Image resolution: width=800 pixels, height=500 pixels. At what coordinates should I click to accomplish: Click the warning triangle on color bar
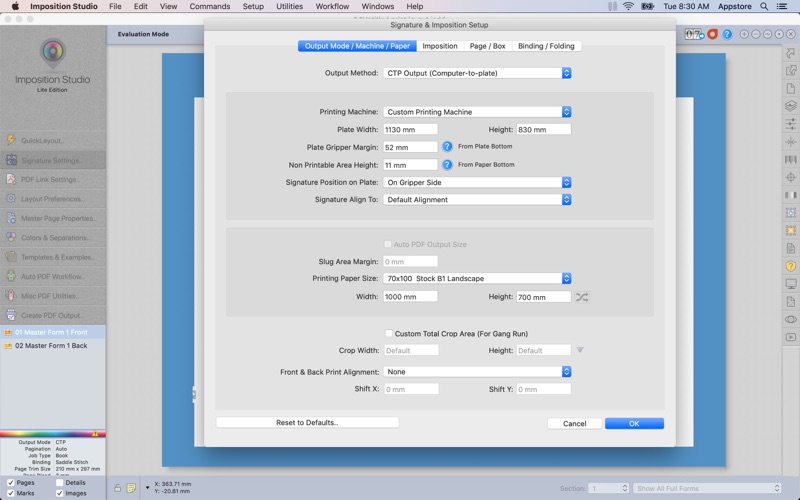click(95, 434)
